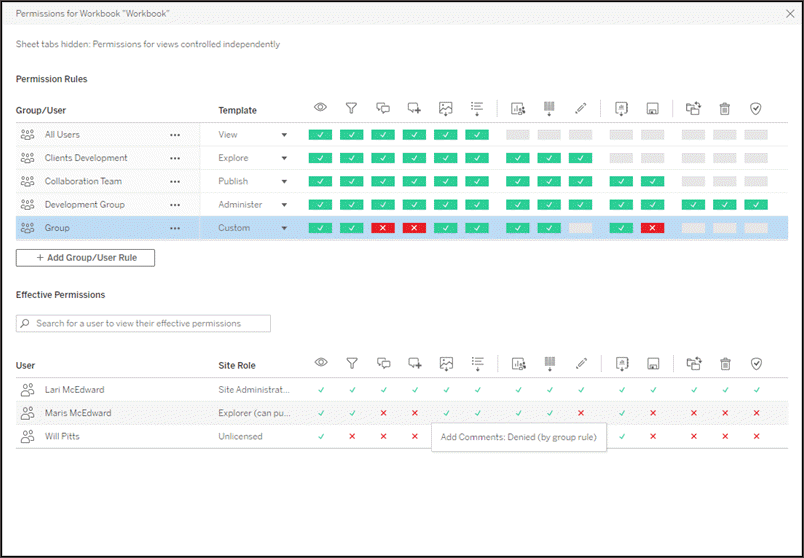Click the funnel icon in Effective Permissions header
Screen dimensions: 804x558
pyautogui.click(x=352, y=363)
